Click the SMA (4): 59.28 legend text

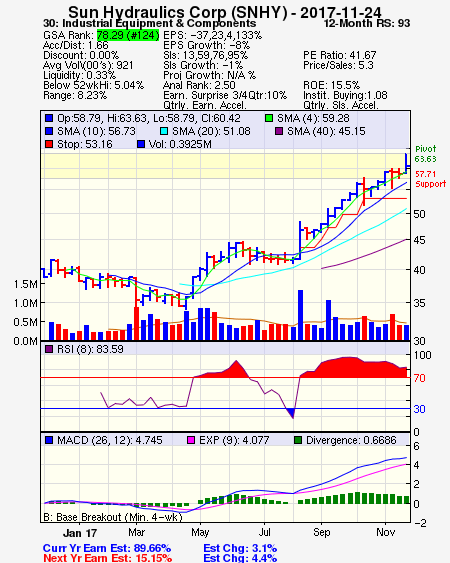(x=313, y=118)
